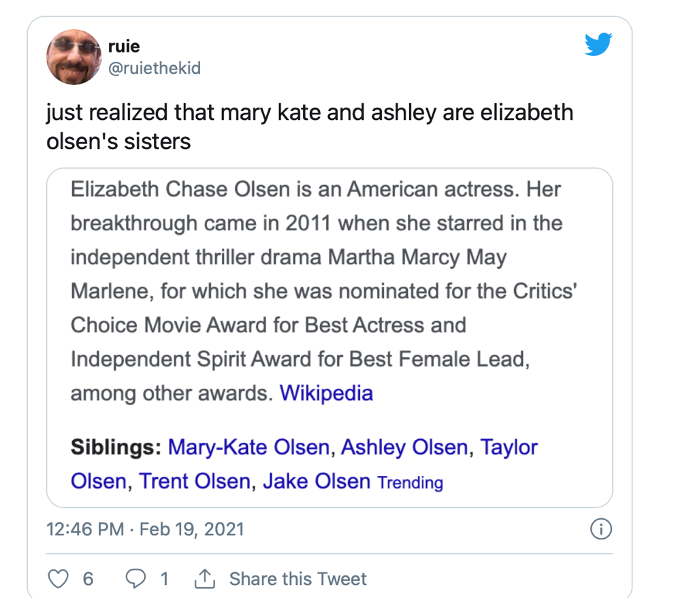Click the Taylor Olsen link
This screenshot has width=675, height=600.
509,447
